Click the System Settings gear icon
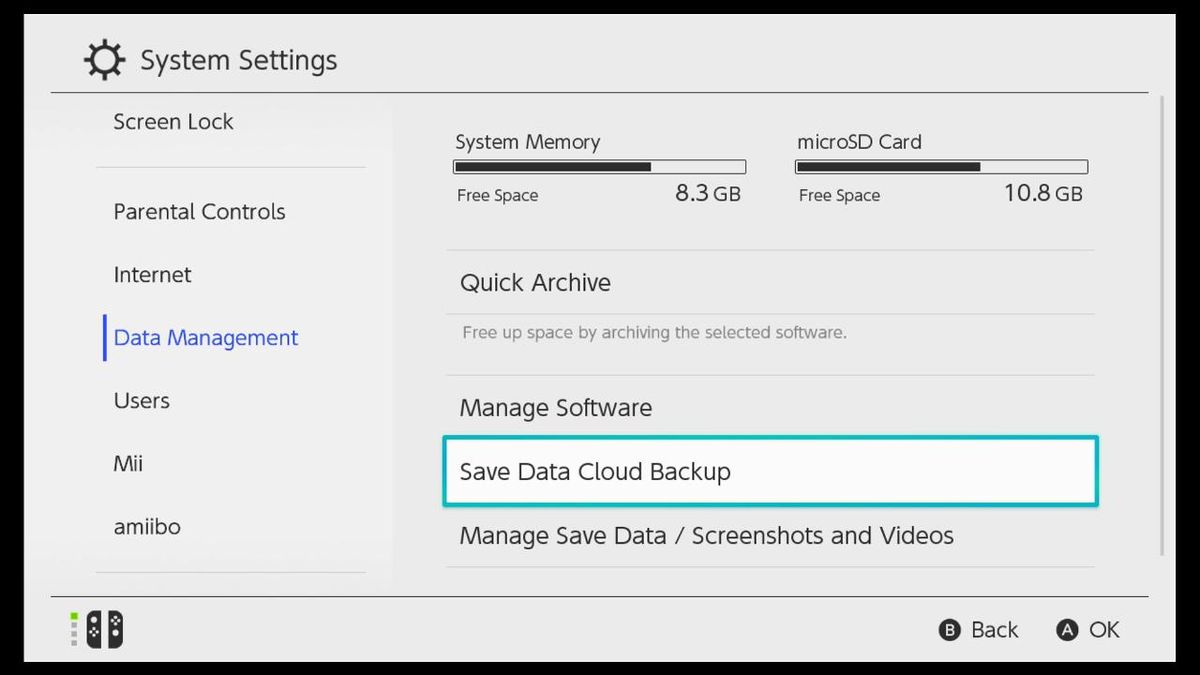The height and width of the screenshot is (675, 1200). click(103, 59)
